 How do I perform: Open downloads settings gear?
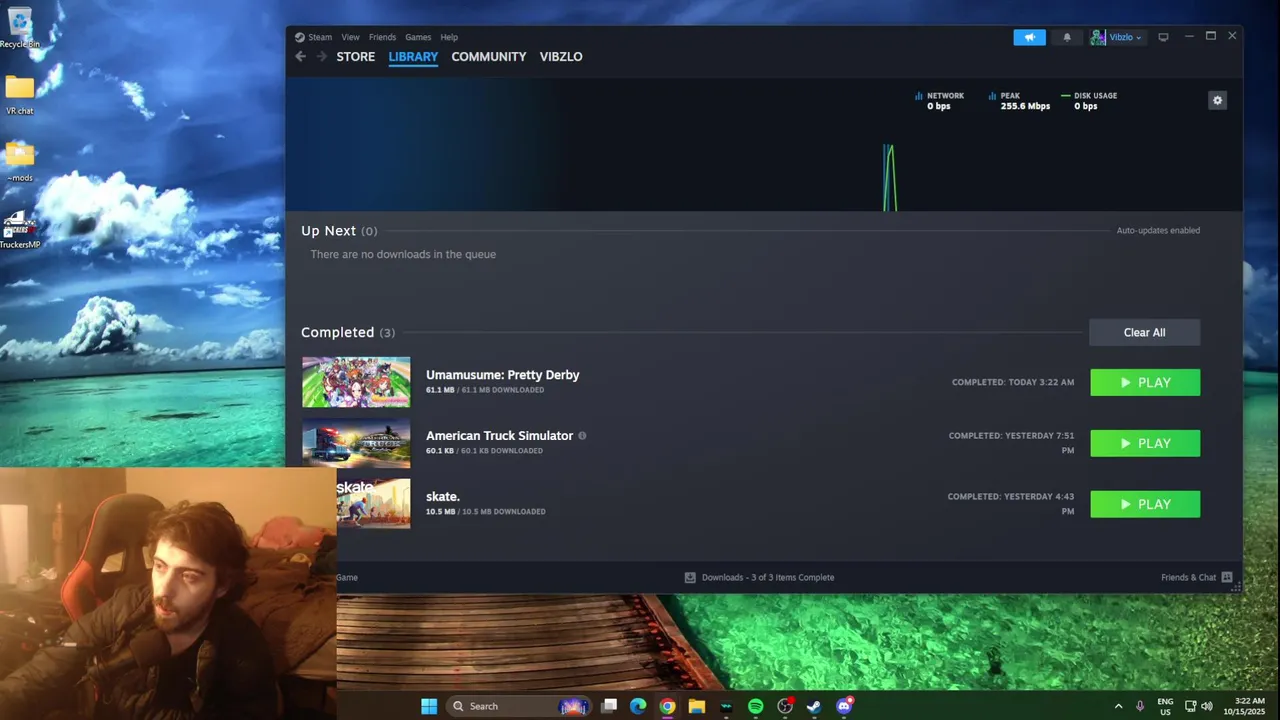click(1217, 100)
